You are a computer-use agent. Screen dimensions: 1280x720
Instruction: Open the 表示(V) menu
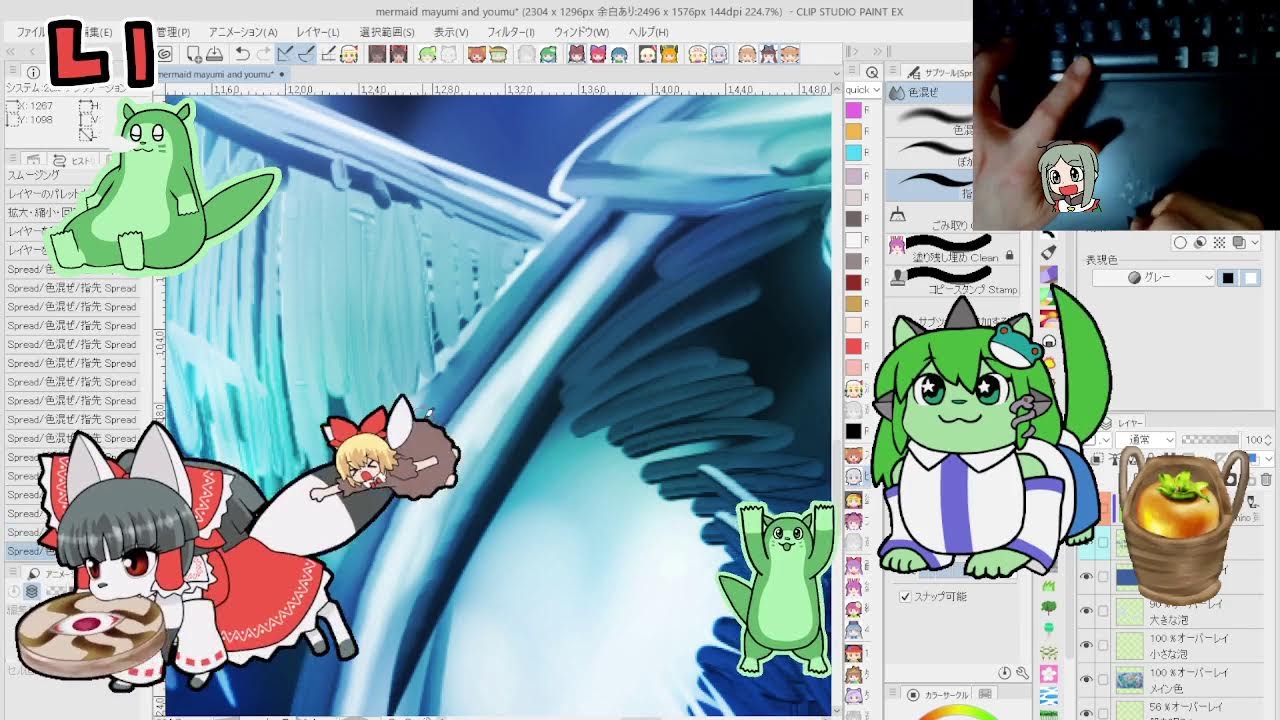coord(451,32)
